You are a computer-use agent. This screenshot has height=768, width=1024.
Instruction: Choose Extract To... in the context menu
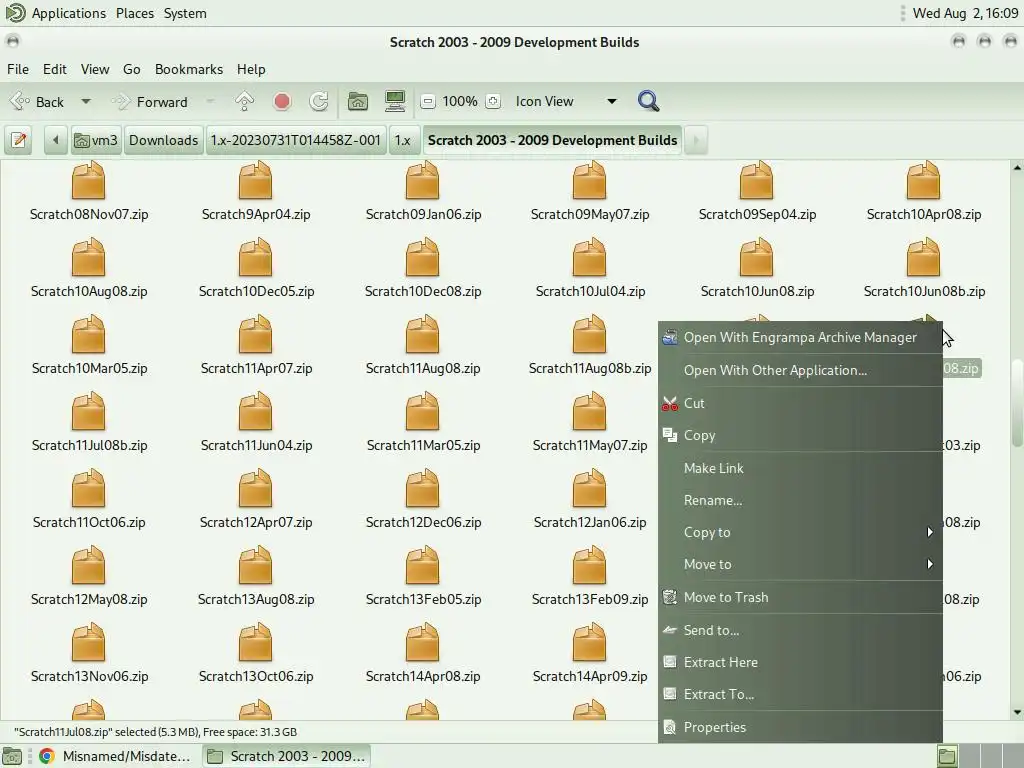pyautogui.click(x=800, y=694)
